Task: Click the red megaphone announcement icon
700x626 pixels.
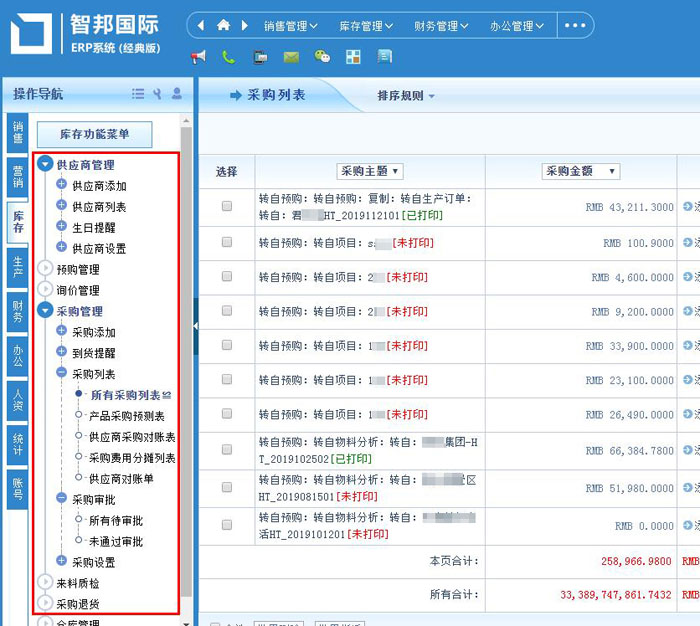Action: click(198, 57)
